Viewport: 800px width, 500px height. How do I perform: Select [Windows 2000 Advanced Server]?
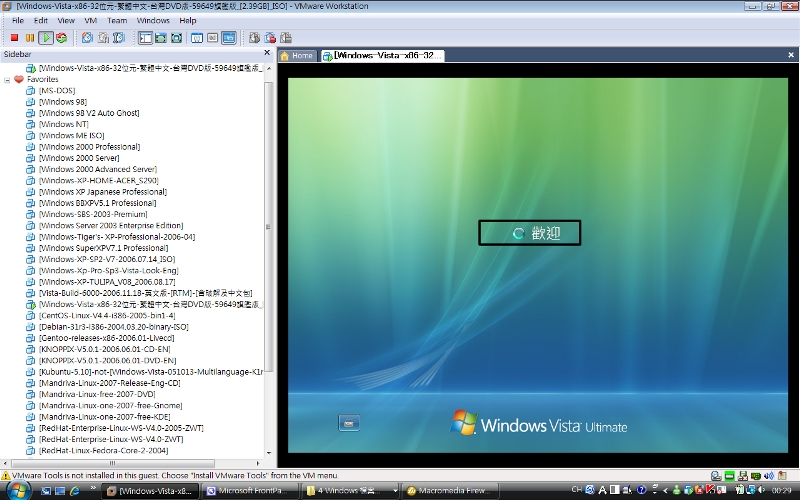pos(98,169)
